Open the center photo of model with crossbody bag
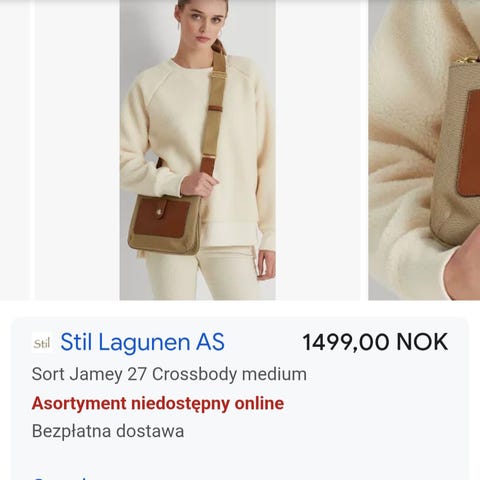 (198, 150)
